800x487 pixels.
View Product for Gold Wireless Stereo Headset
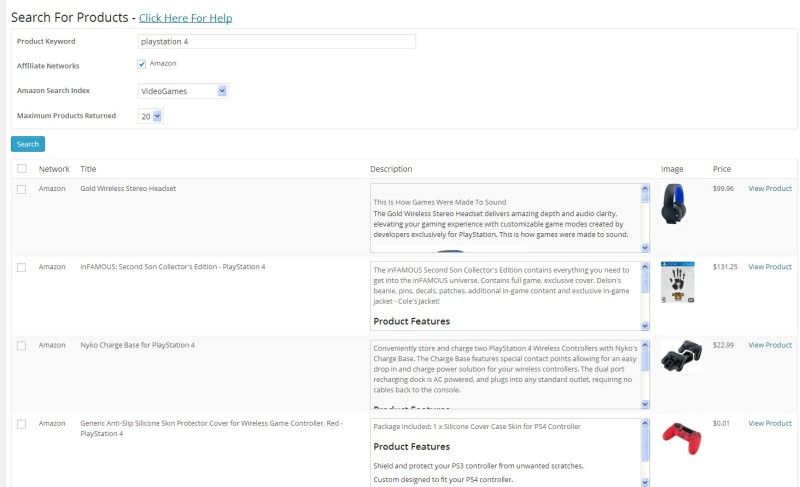point(770,188)
